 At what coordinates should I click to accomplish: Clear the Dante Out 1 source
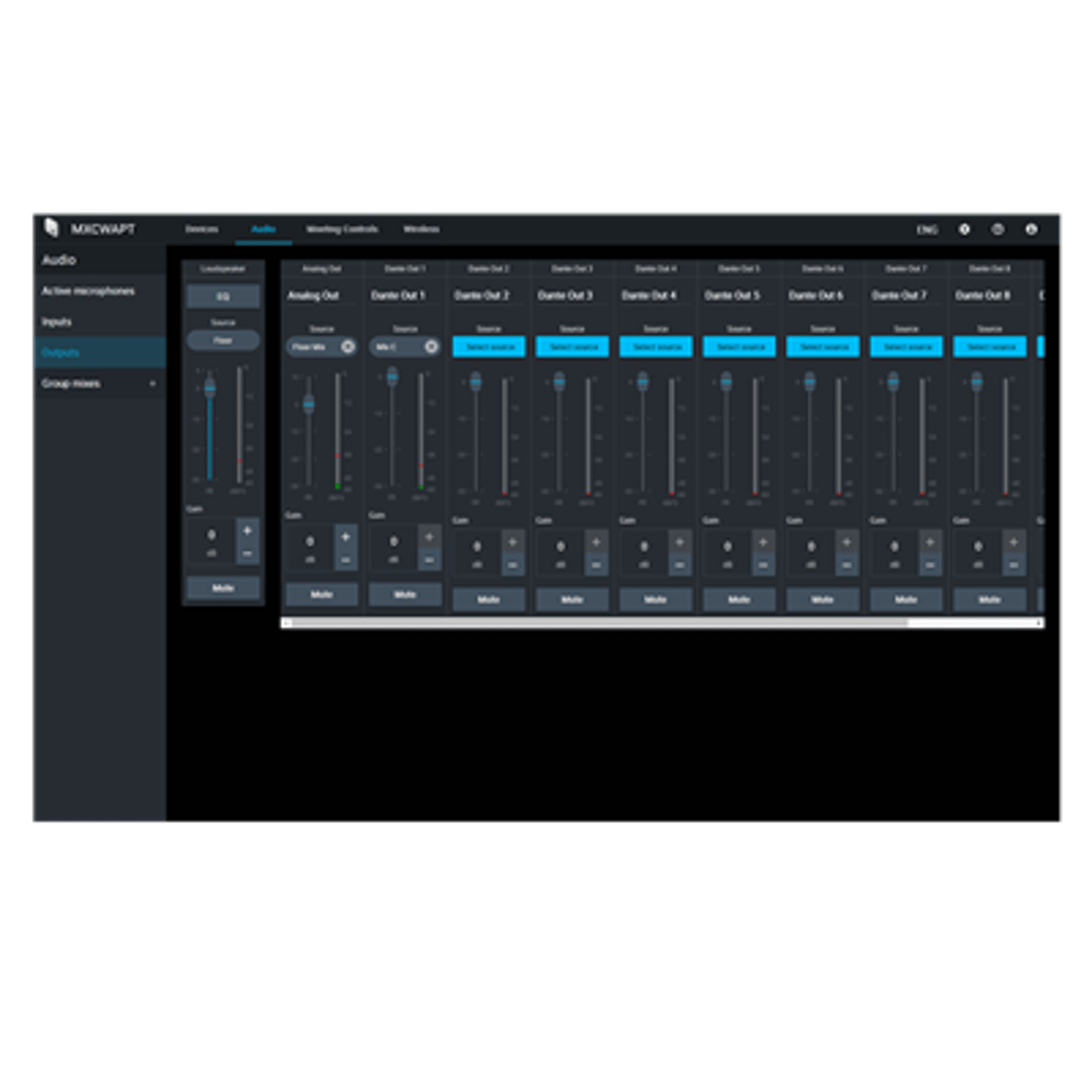click(x=431, y=347)
